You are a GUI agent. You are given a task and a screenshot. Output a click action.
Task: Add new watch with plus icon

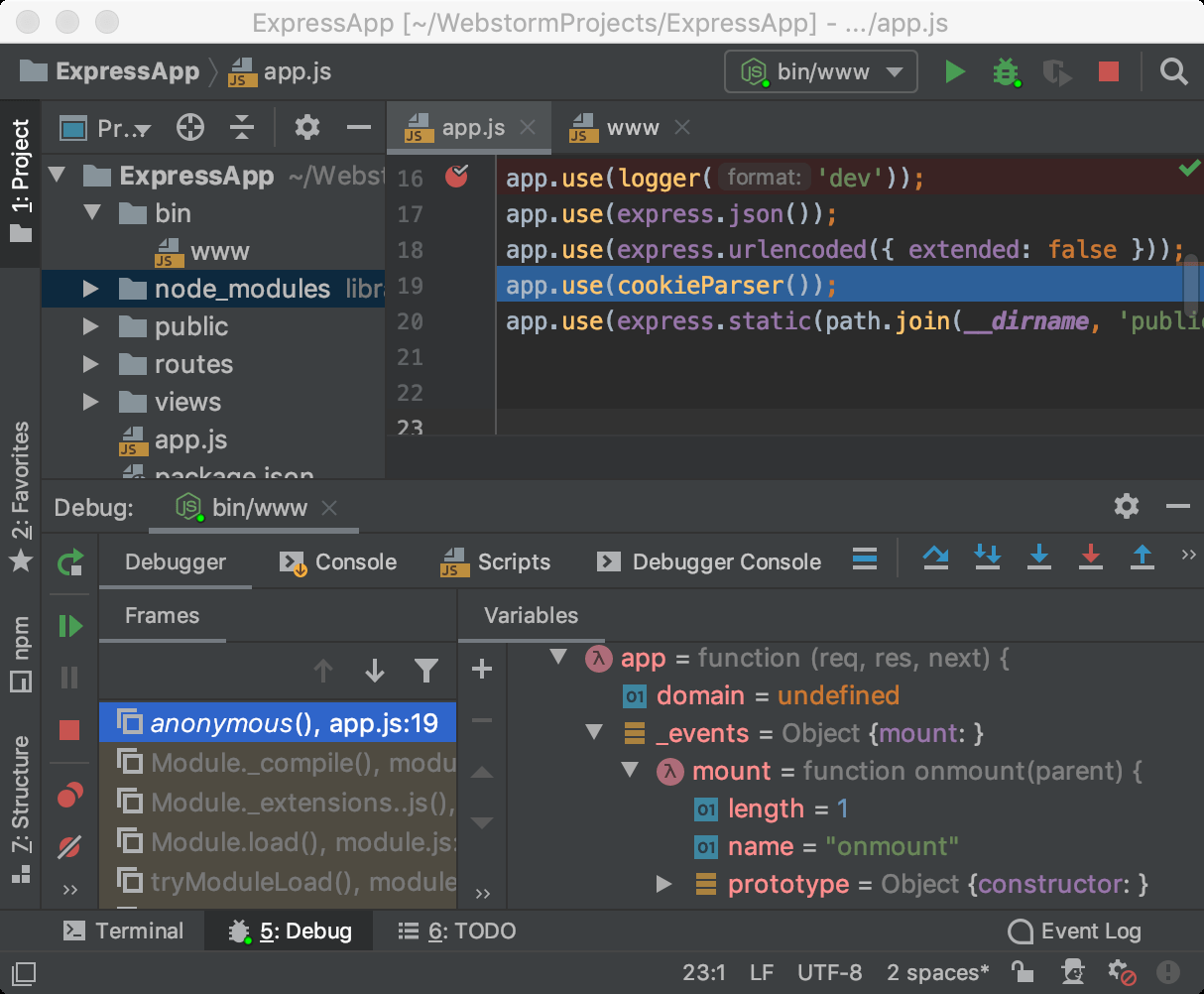[x=482, y=670]
